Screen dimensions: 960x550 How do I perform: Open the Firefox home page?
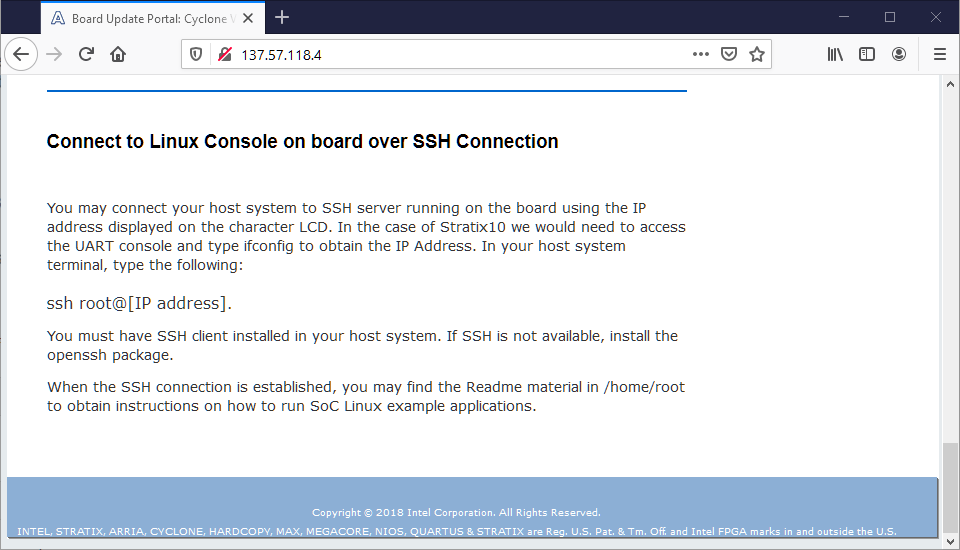click(x=118, y=54)
